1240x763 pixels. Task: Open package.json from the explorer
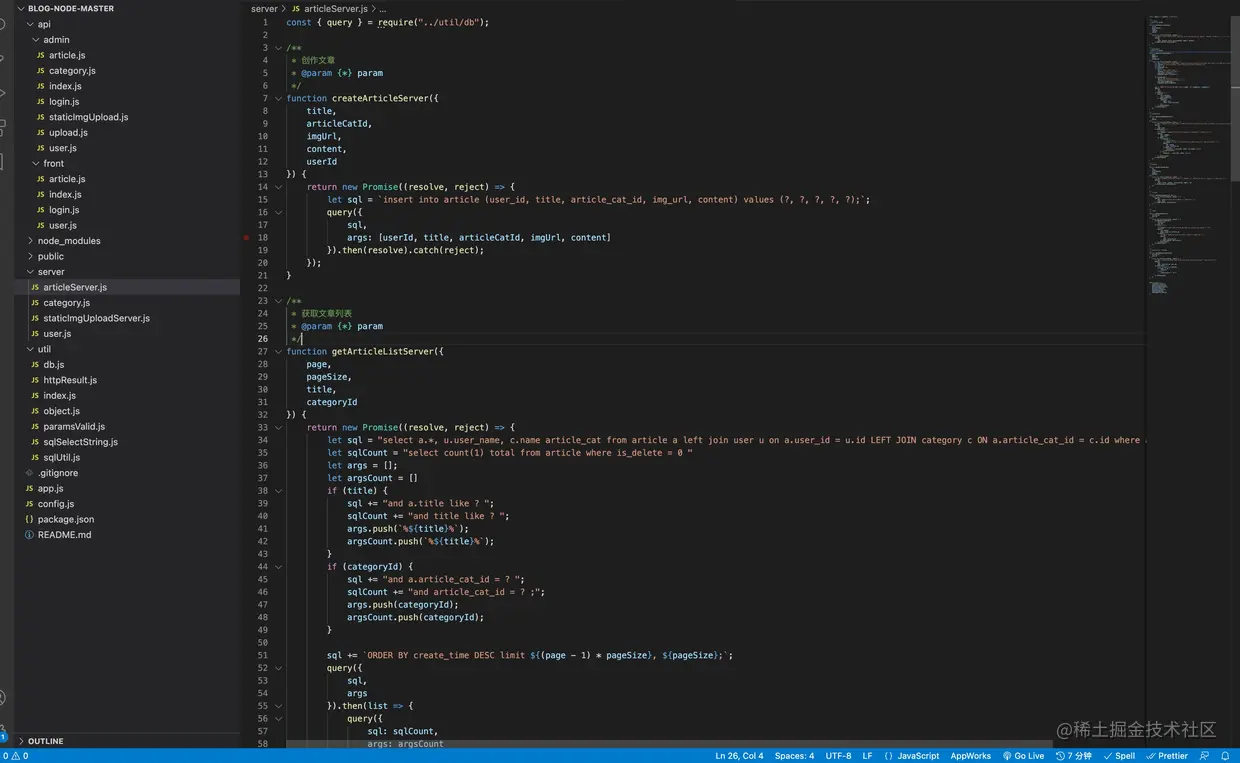click(x=66, y=519)
